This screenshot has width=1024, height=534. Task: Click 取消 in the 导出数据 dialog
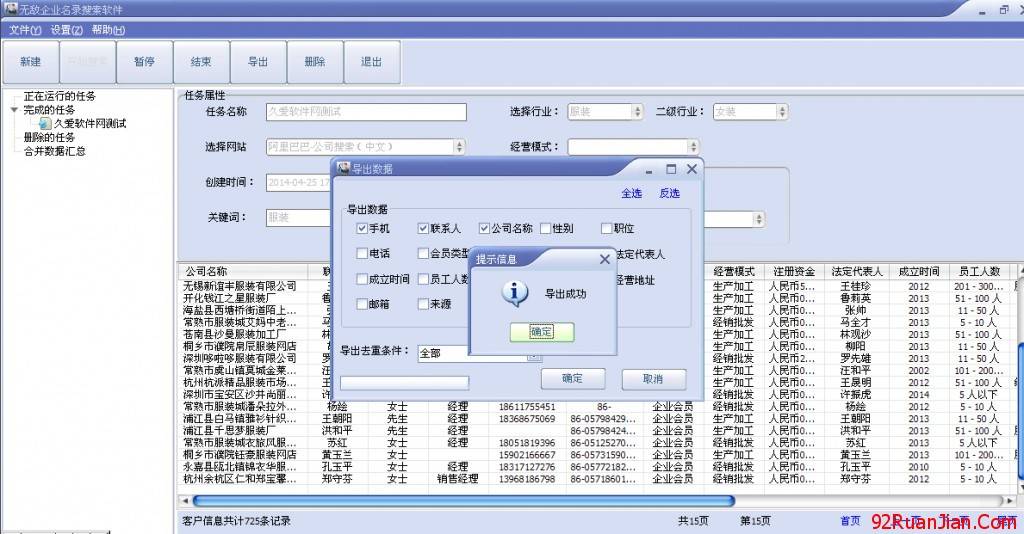[654, 379]
